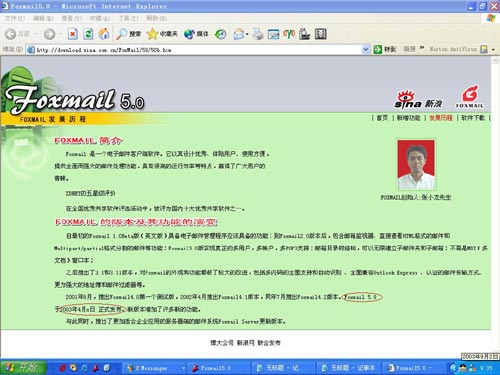
Task: Open the address bar URL dropdown
Action: click(x=365, y=50)
